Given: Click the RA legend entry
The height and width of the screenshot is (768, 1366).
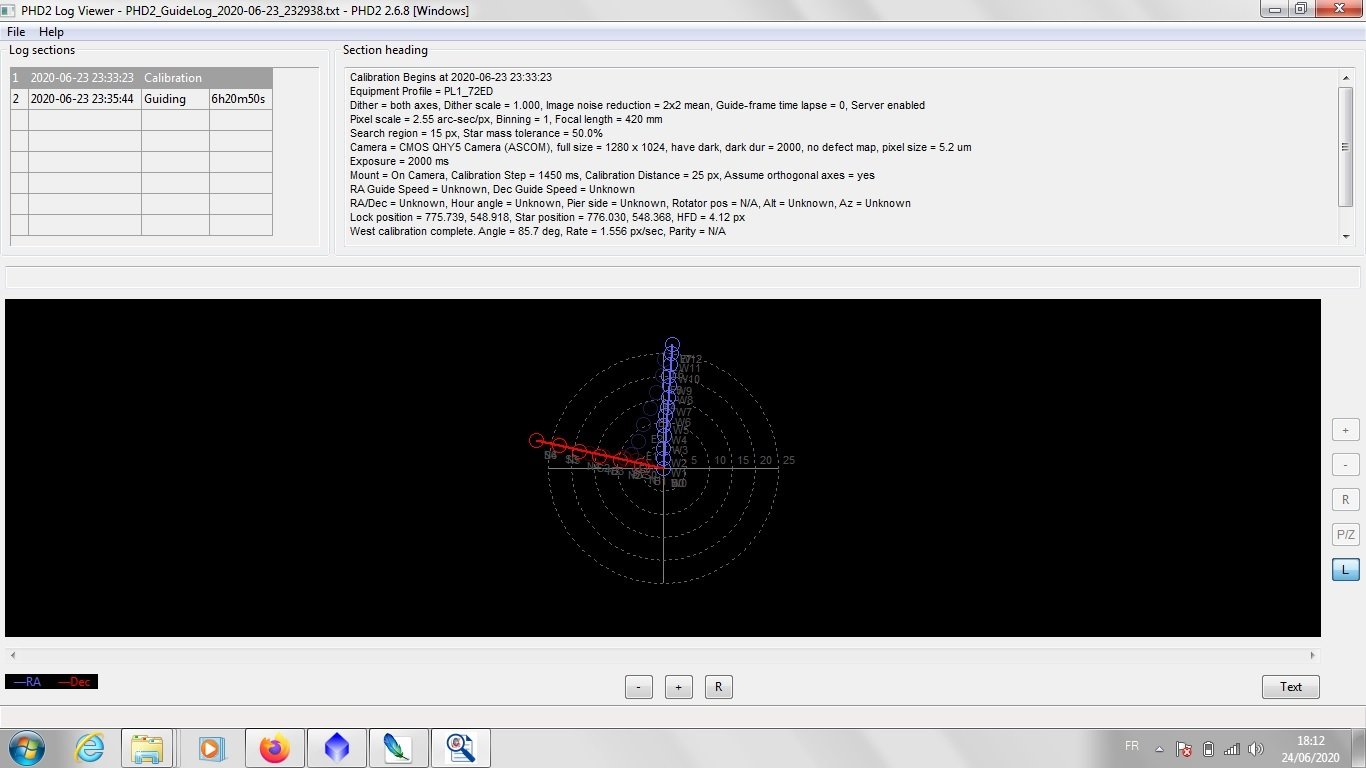Looking at the screenshot, I should point(28,682).
